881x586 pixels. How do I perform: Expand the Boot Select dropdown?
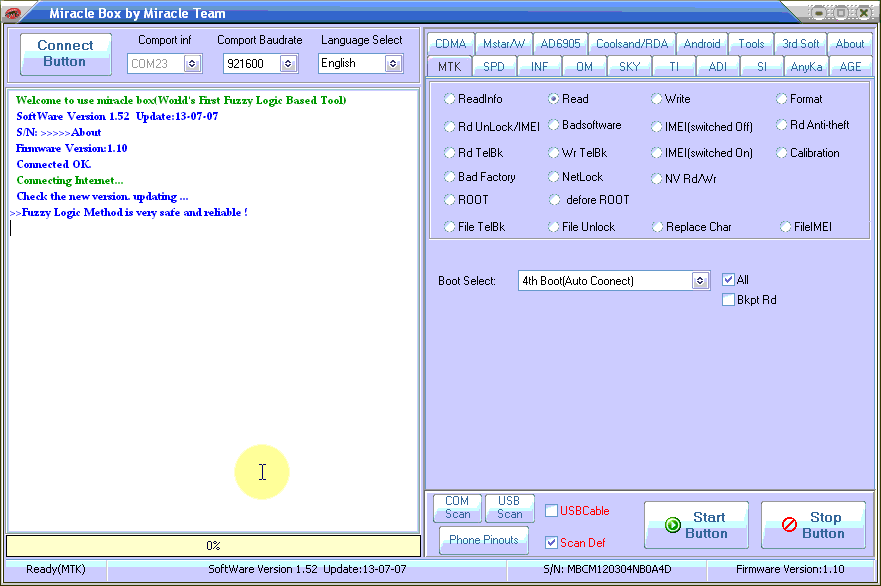[700, 280]
